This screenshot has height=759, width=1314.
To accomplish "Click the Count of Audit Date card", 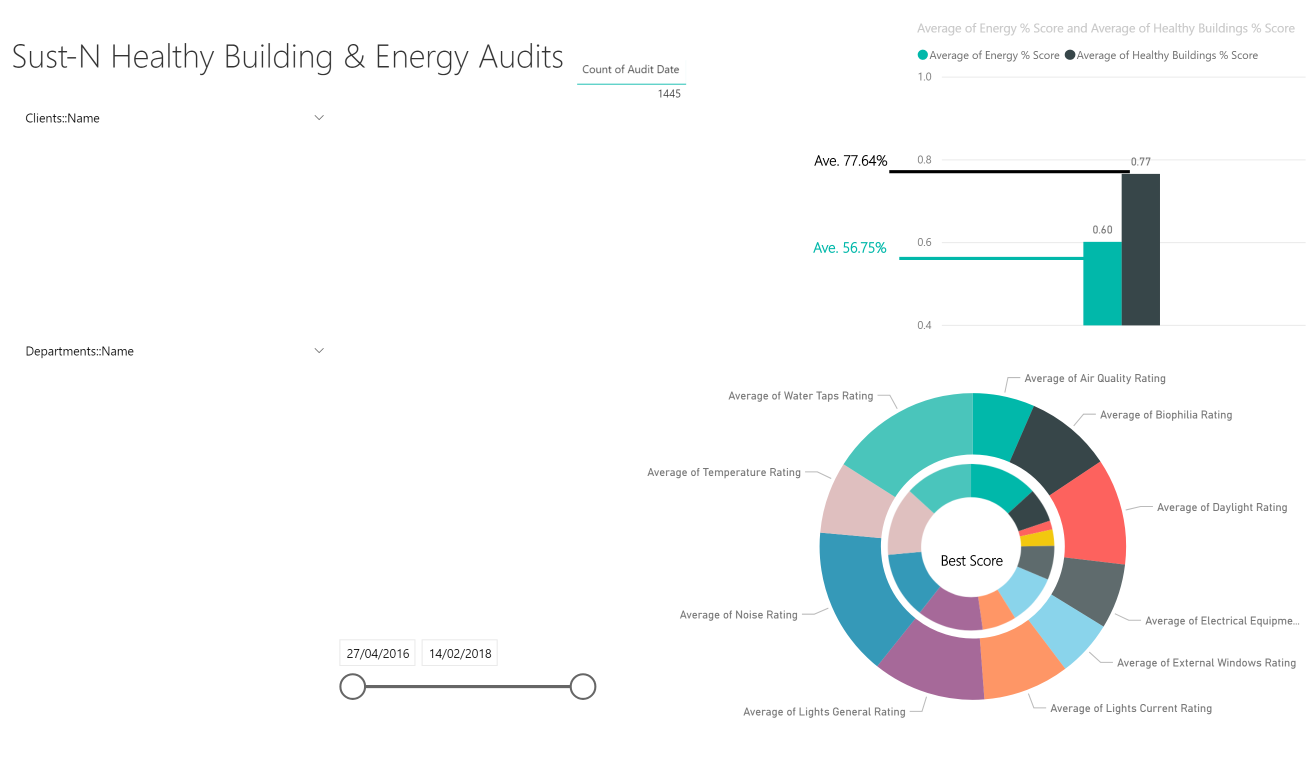I will (x=631, y=82).
